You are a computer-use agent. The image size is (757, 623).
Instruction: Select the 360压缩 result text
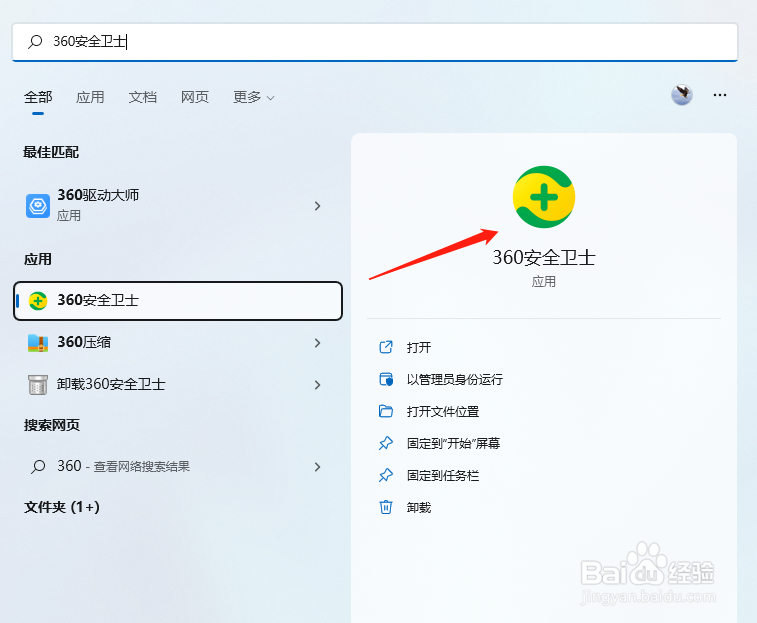point(84,342)
